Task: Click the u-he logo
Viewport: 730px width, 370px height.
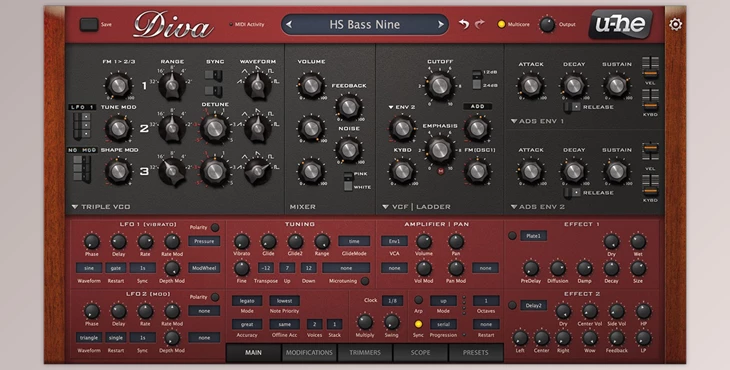Action: pos(620,24)
